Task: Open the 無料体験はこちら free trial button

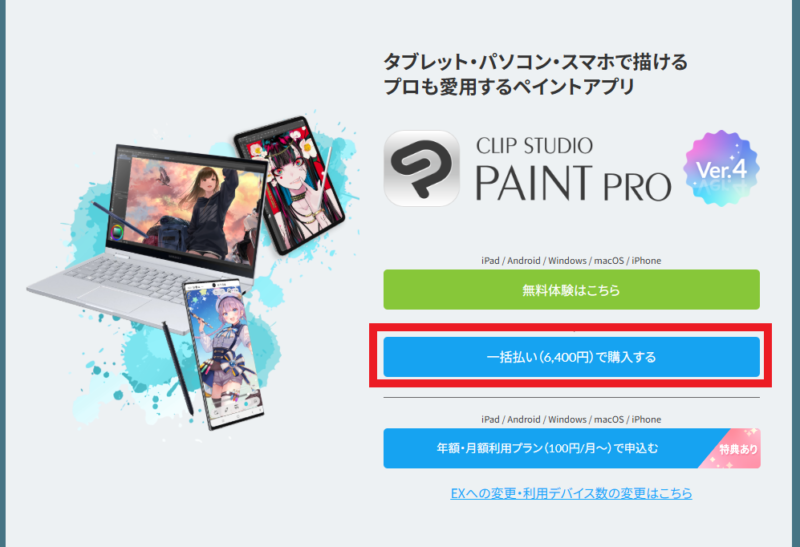Action: tap(571, 290)
